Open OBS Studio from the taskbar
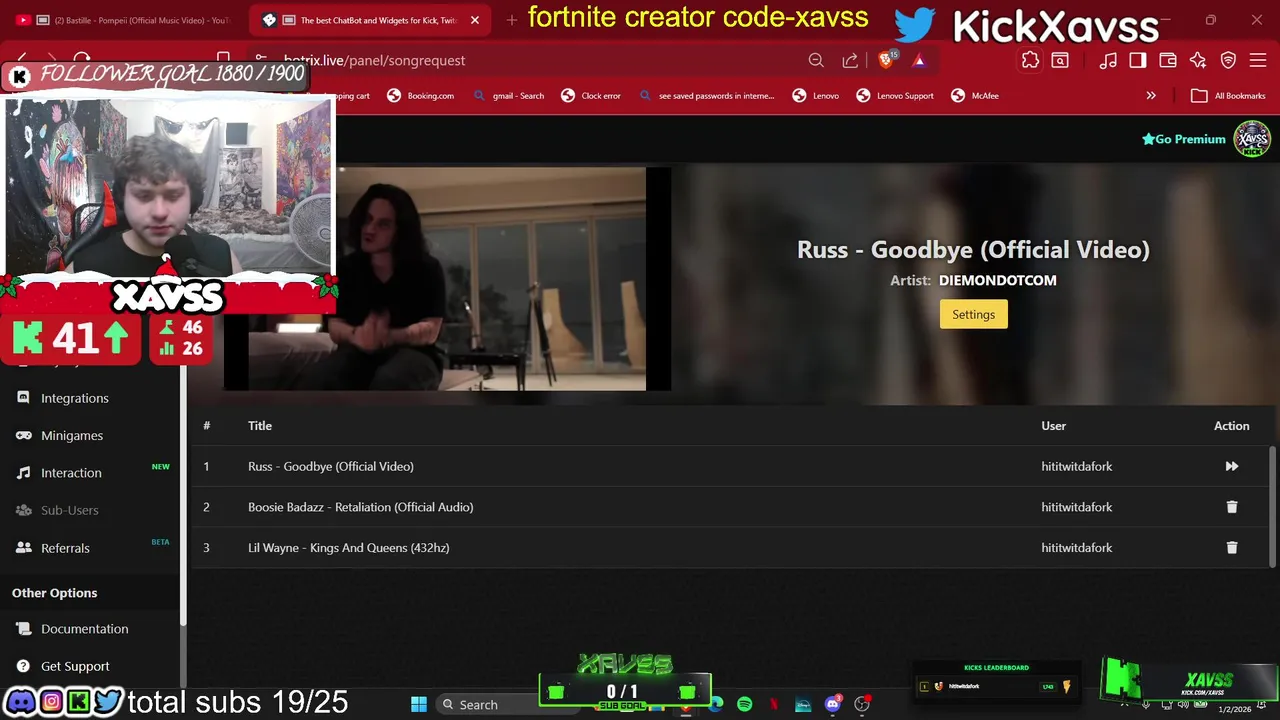 (862, 704)
